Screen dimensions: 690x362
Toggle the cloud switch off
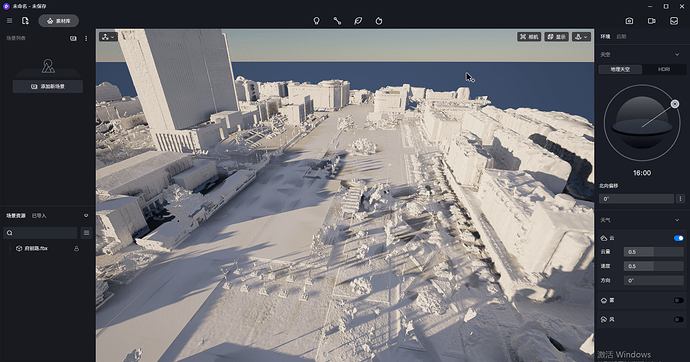coord(678,238)
